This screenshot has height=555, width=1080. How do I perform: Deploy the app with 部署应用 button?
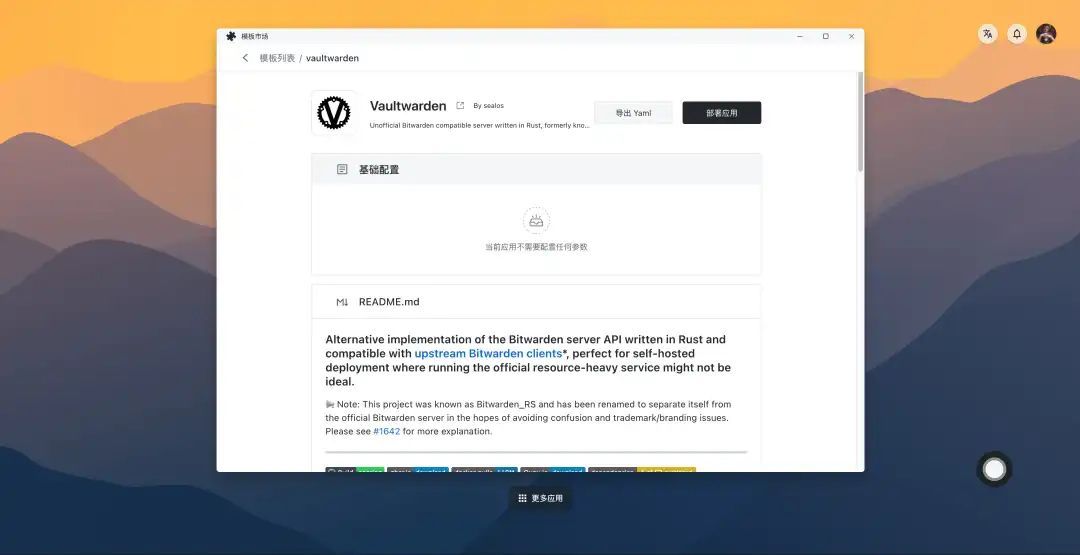point(721,113)
